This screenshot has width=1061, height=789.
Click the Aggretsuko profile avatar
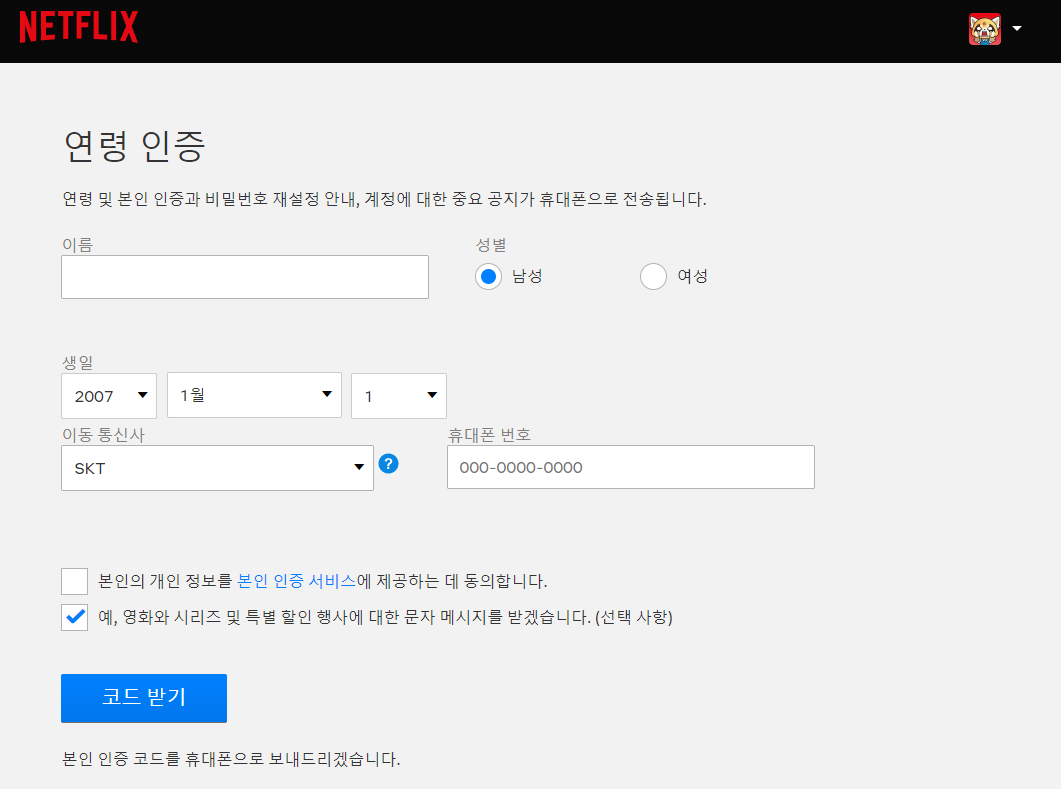[x=984, y=29]
